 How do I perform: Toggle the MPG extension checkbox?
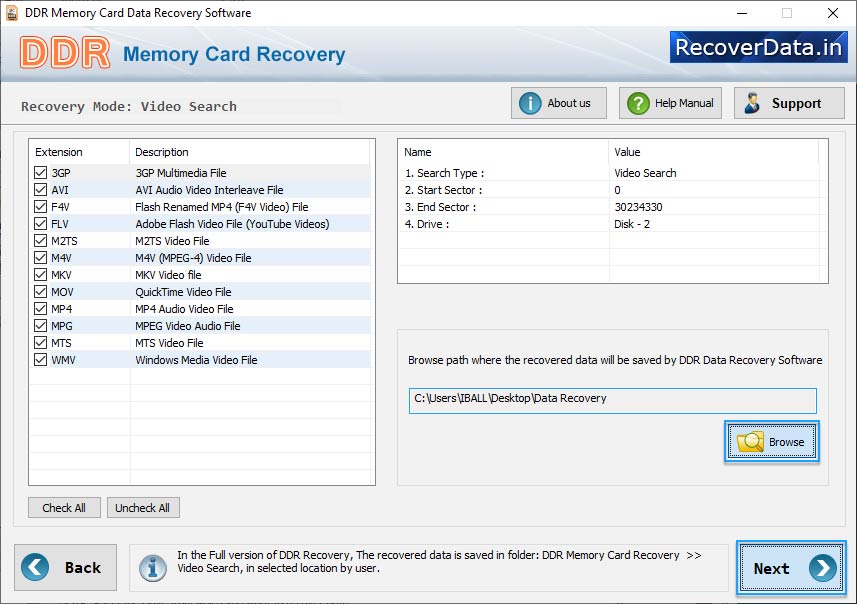(x=40, y=325)
